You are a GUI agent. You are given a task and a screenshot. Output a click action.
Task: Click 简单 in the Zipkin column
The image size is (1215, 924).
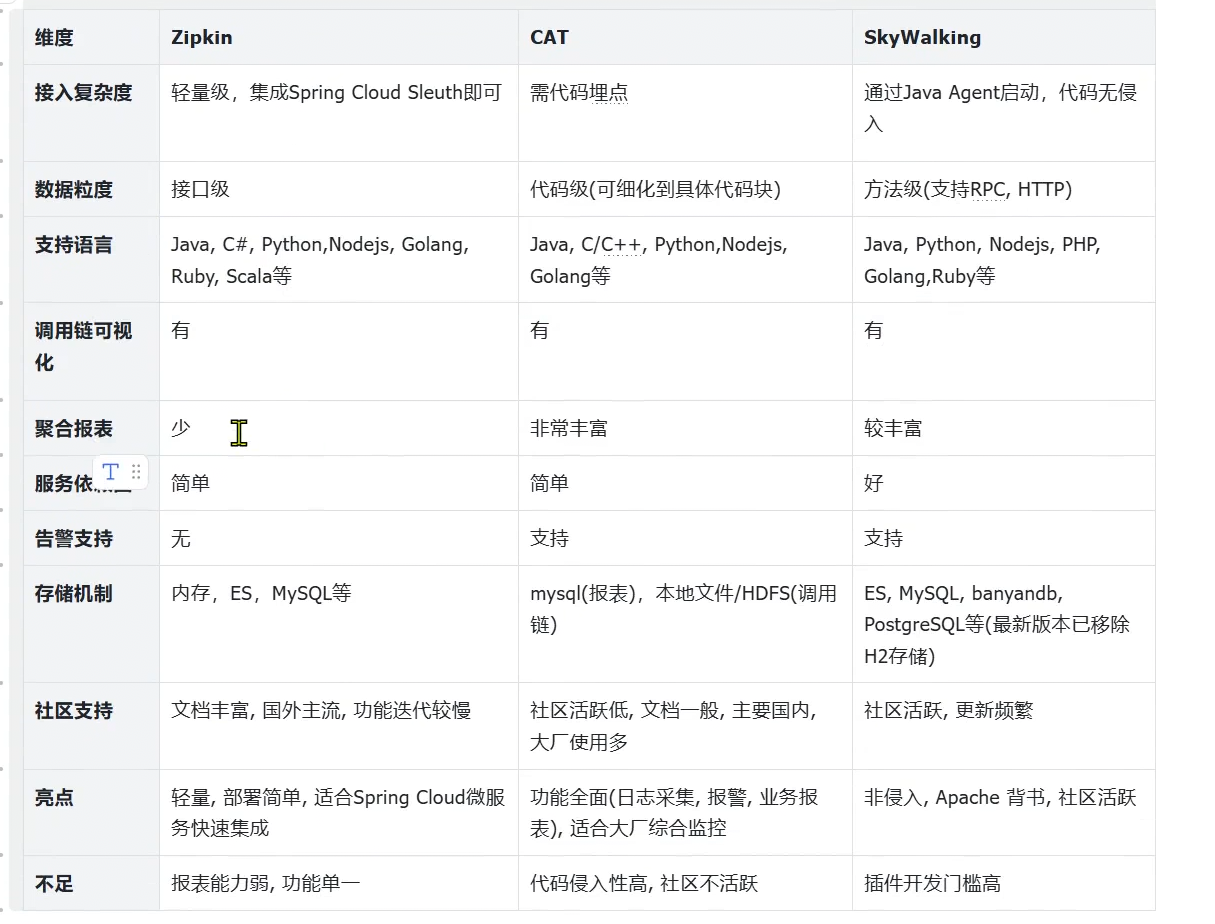click(x=339, y=483)
